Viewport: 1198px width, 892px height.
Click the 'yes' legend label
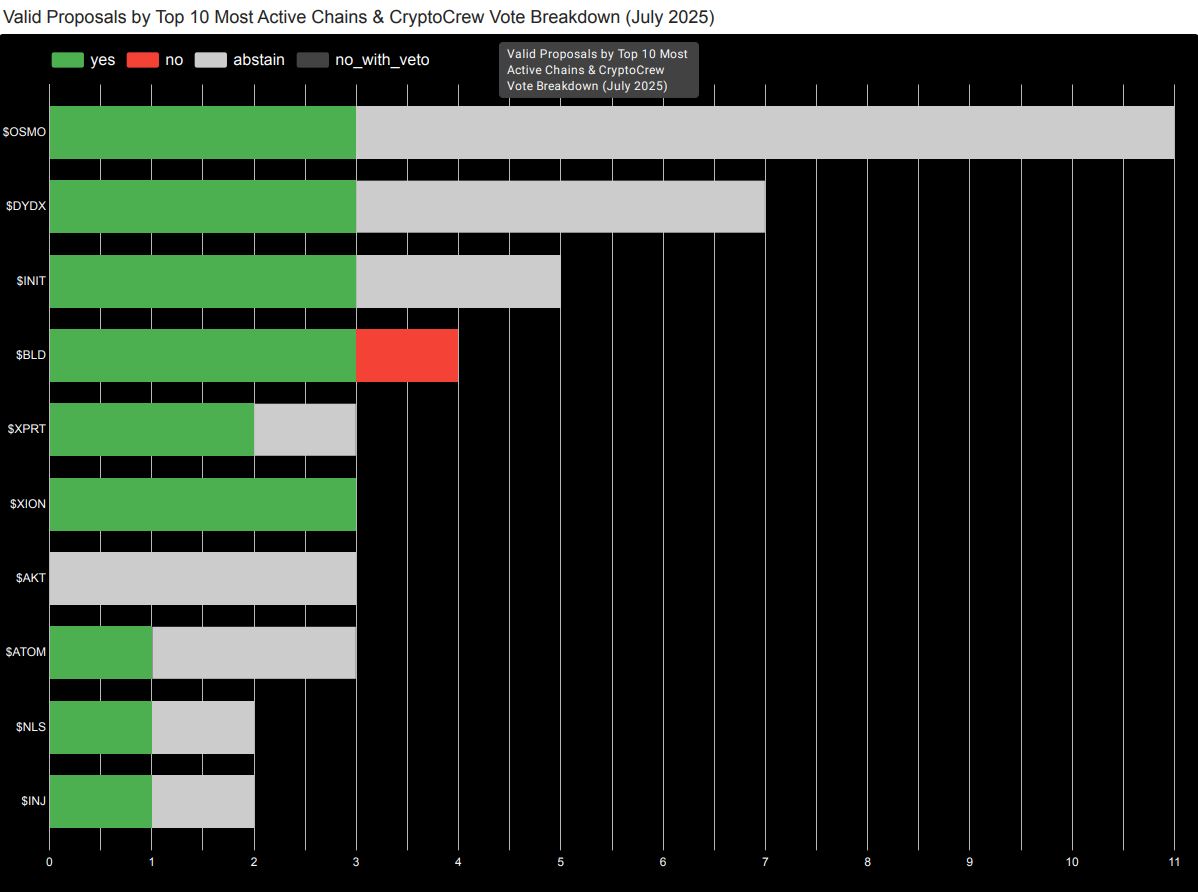tap(102, 60)
